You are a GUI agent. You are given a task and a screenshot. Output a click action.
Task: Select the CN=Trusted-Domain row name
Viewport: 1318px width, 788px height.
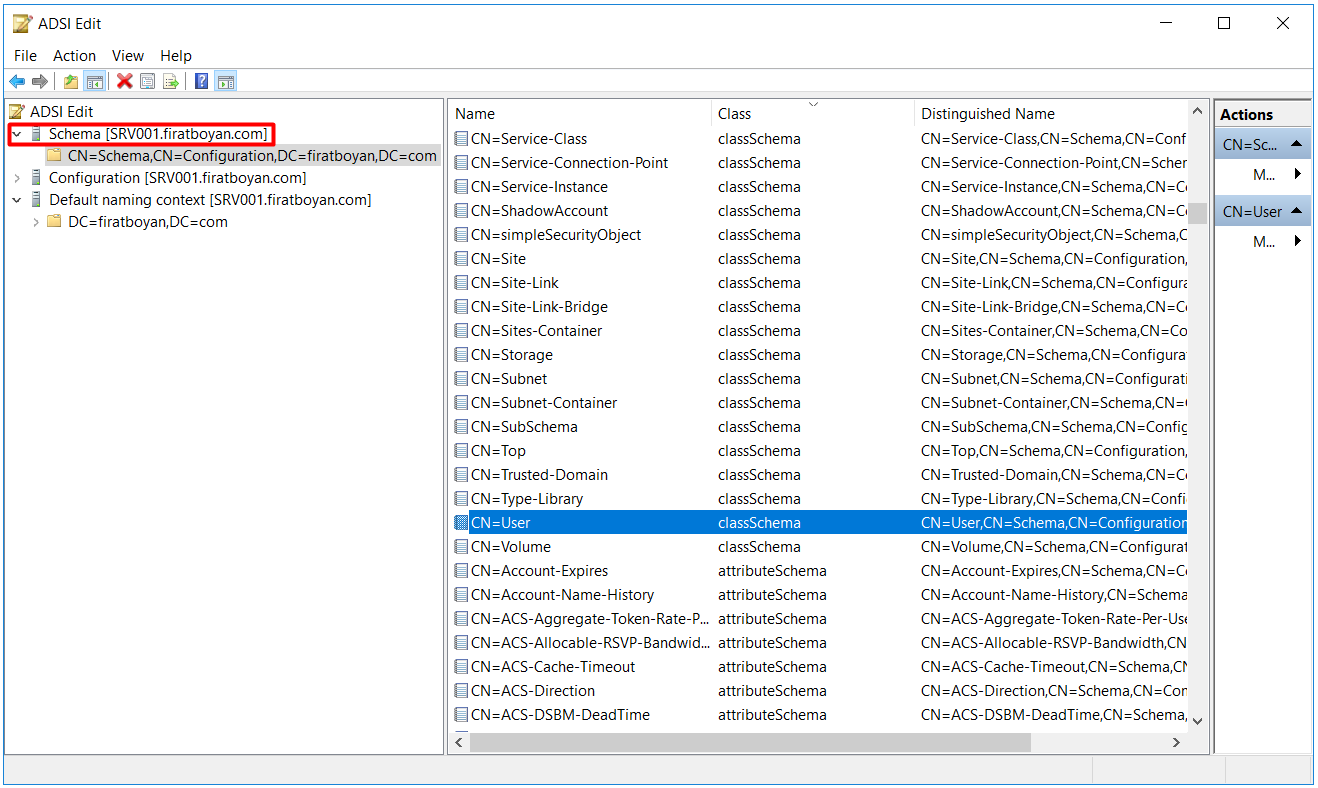pyautogui.click(x=539, y=475)
